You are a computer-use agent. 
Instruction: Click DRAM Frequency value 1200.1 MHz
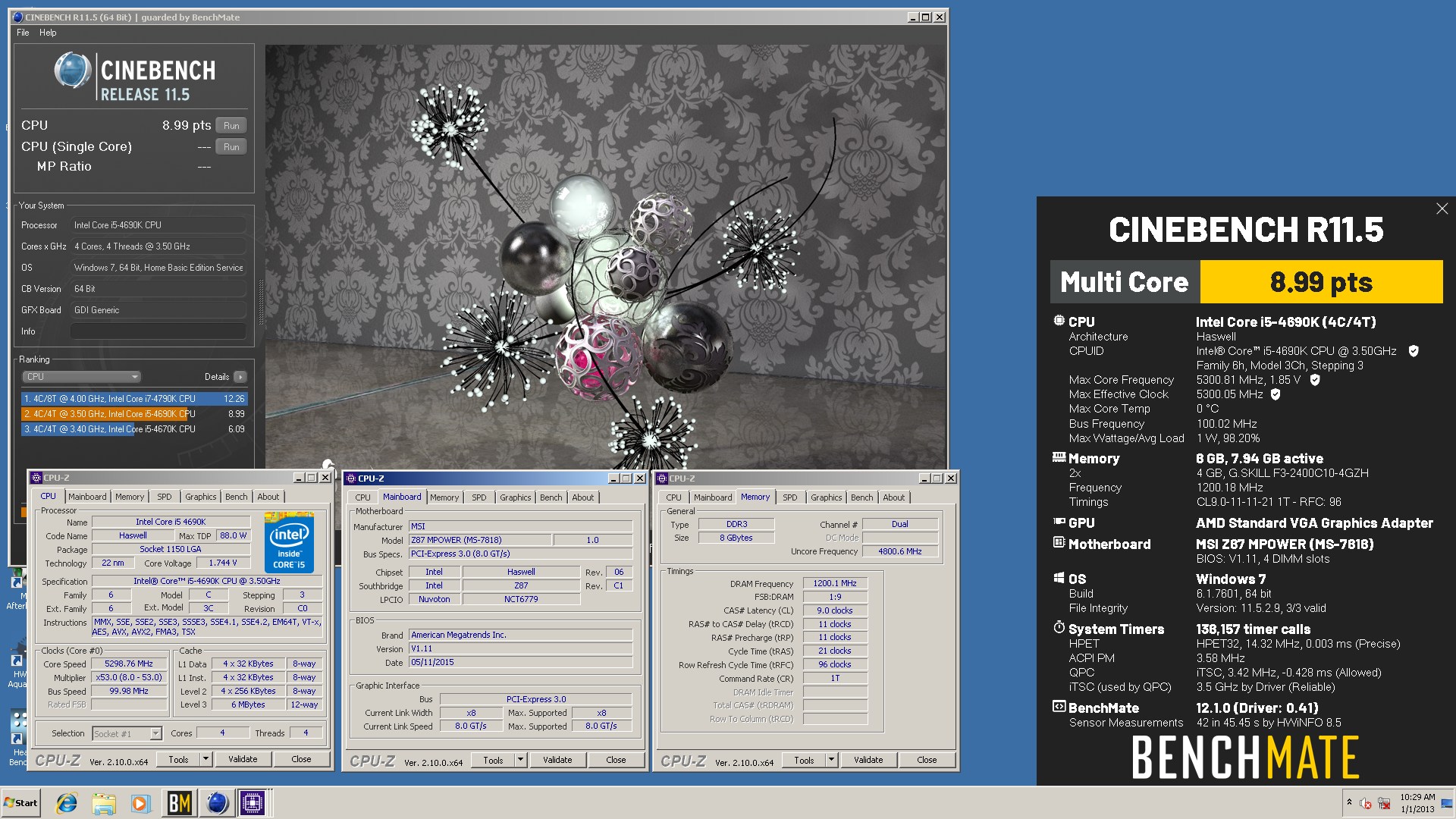pyautogui.click(x=835, y=583)
